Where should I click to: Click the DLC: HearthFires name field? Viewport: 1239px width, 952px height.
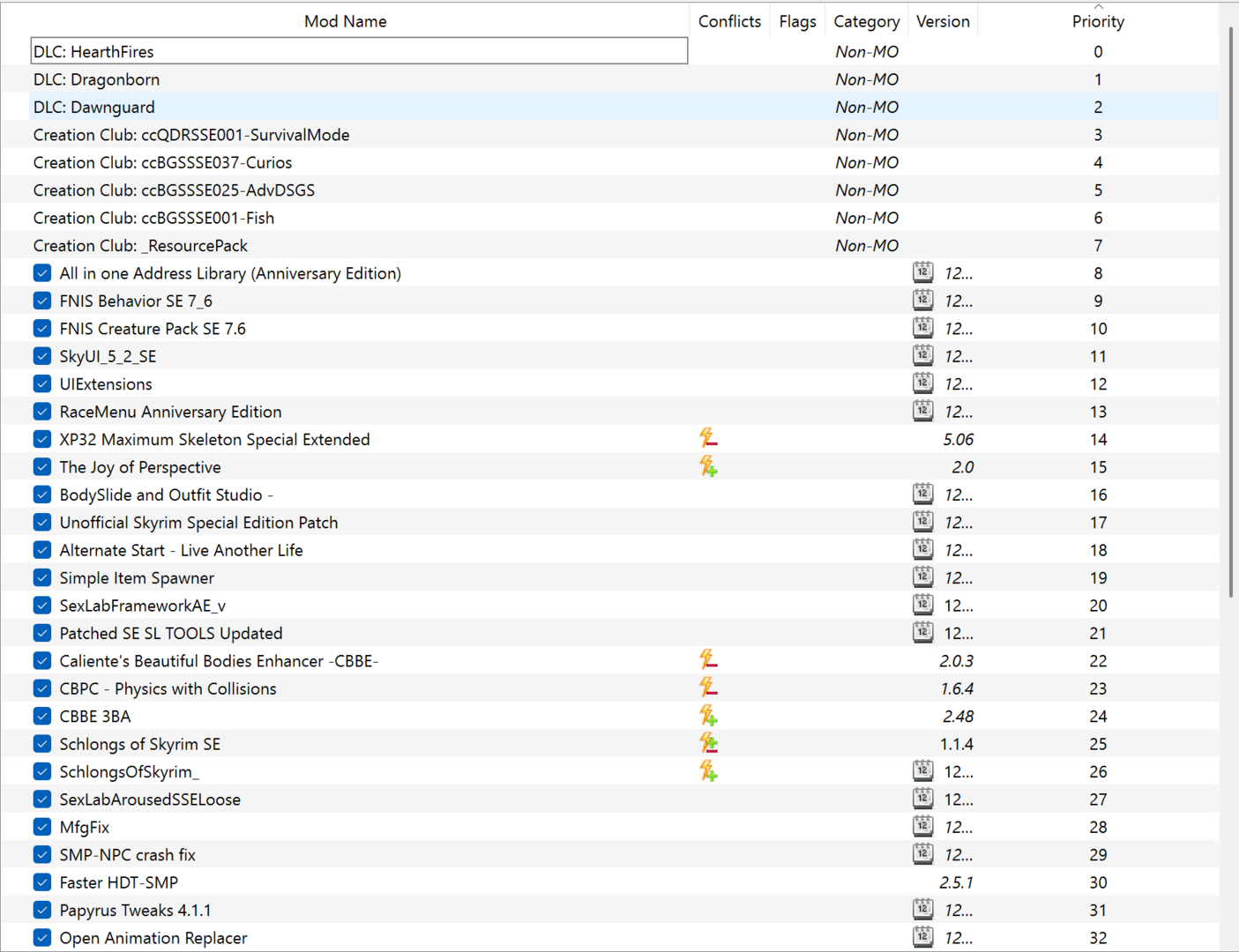359,51
